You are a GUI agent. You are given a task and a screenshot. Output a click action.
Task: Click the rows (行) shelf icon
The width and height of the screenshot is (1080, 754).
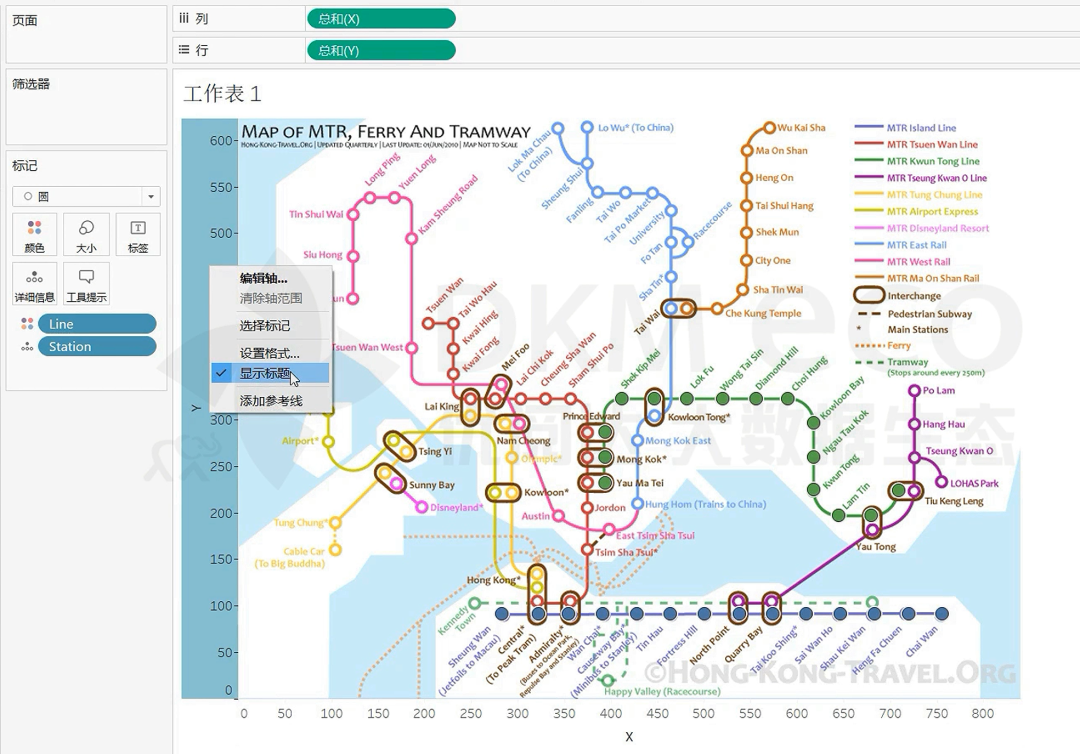click(x=184, y=50)
